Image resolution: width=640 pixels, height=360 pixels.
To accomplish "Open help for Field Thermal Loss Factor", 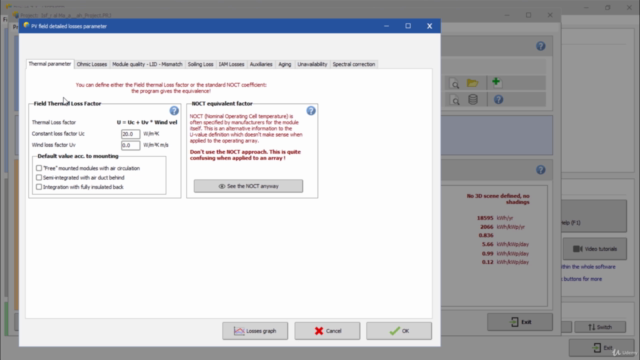I will [174, 111].
